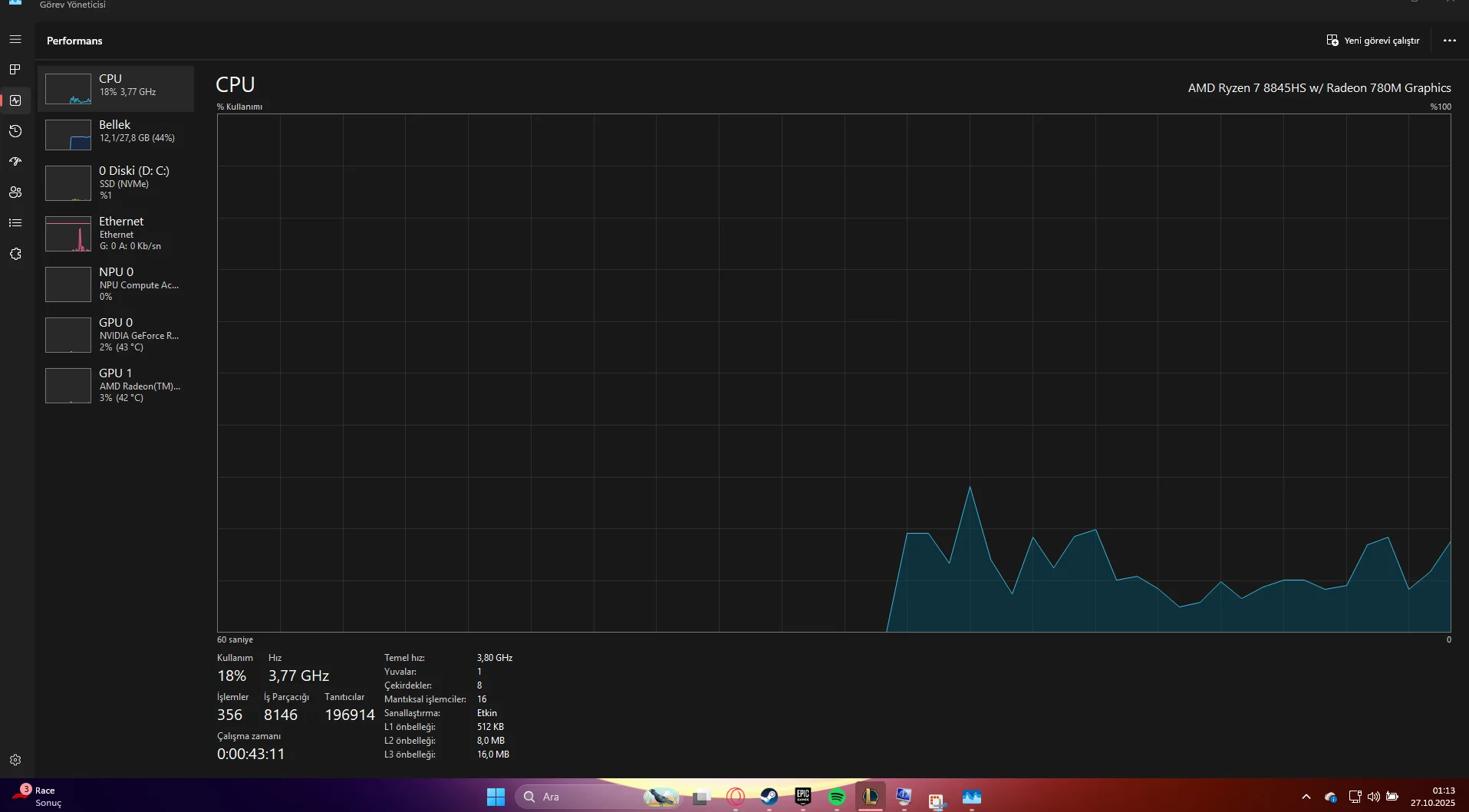Select 0 Diski (D: C:) entry
This screenshot has width=1469, height=812.
tap(116, 183)
